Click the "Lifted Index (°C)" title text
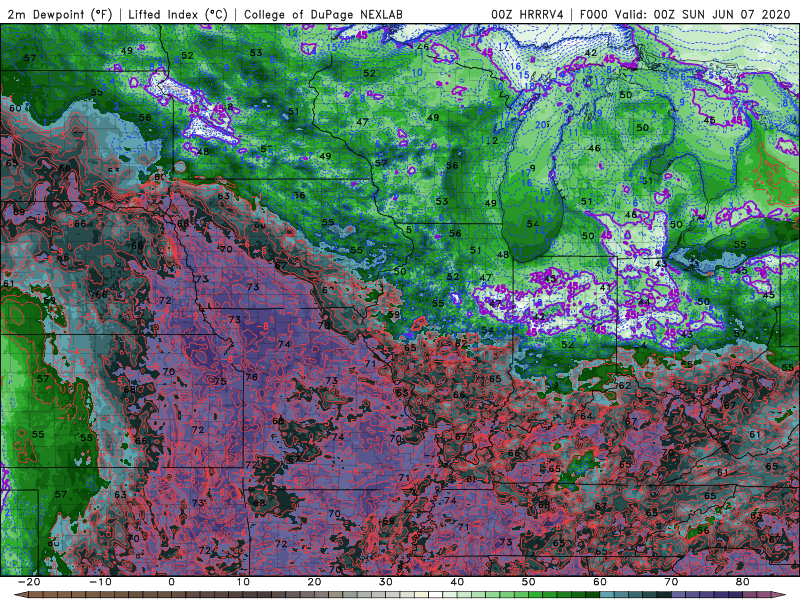800x600 pixels. (x=178, y=15)
